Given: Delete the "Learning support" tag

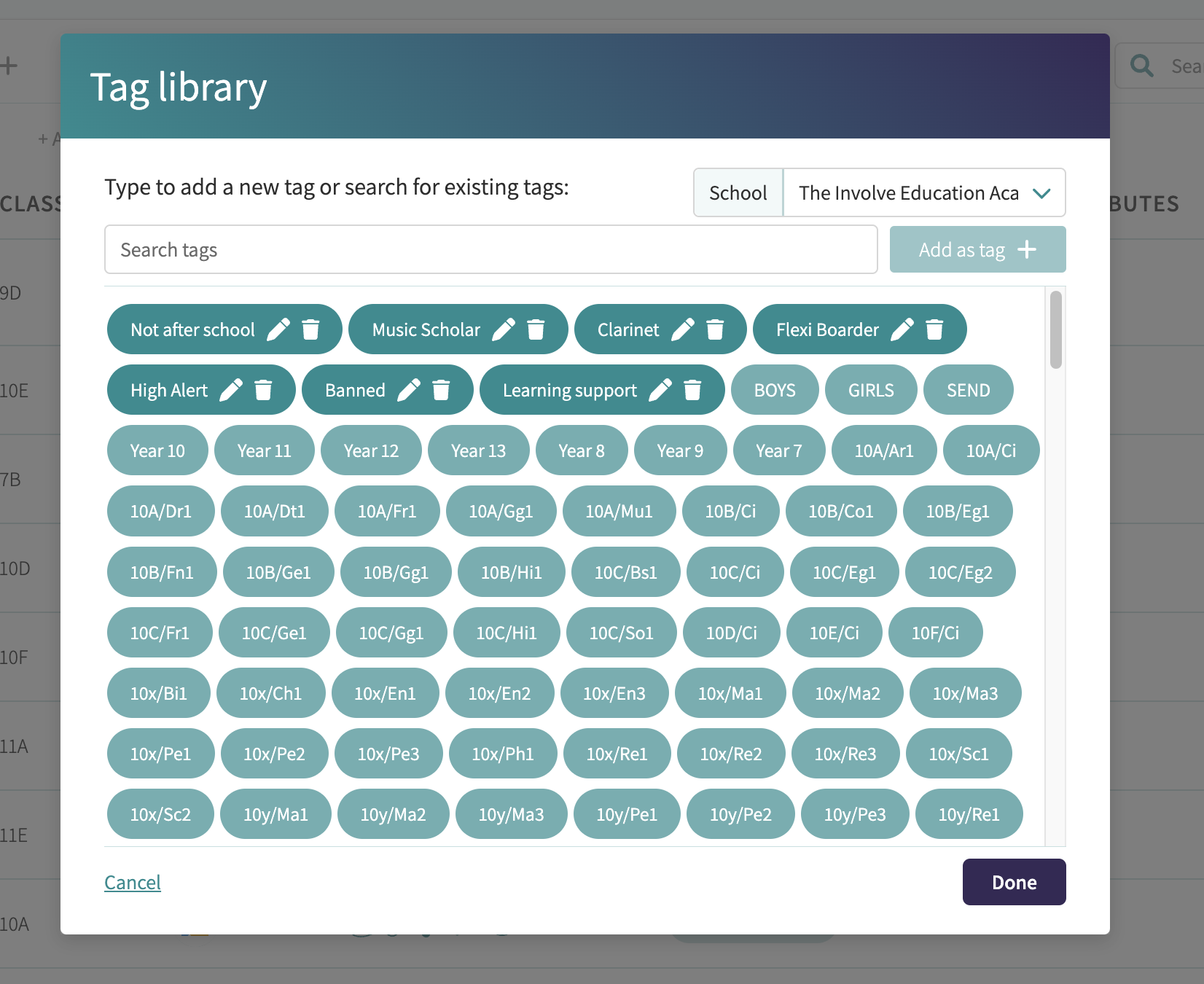Looking at the screenshot, I should click(x=692, y=390).
